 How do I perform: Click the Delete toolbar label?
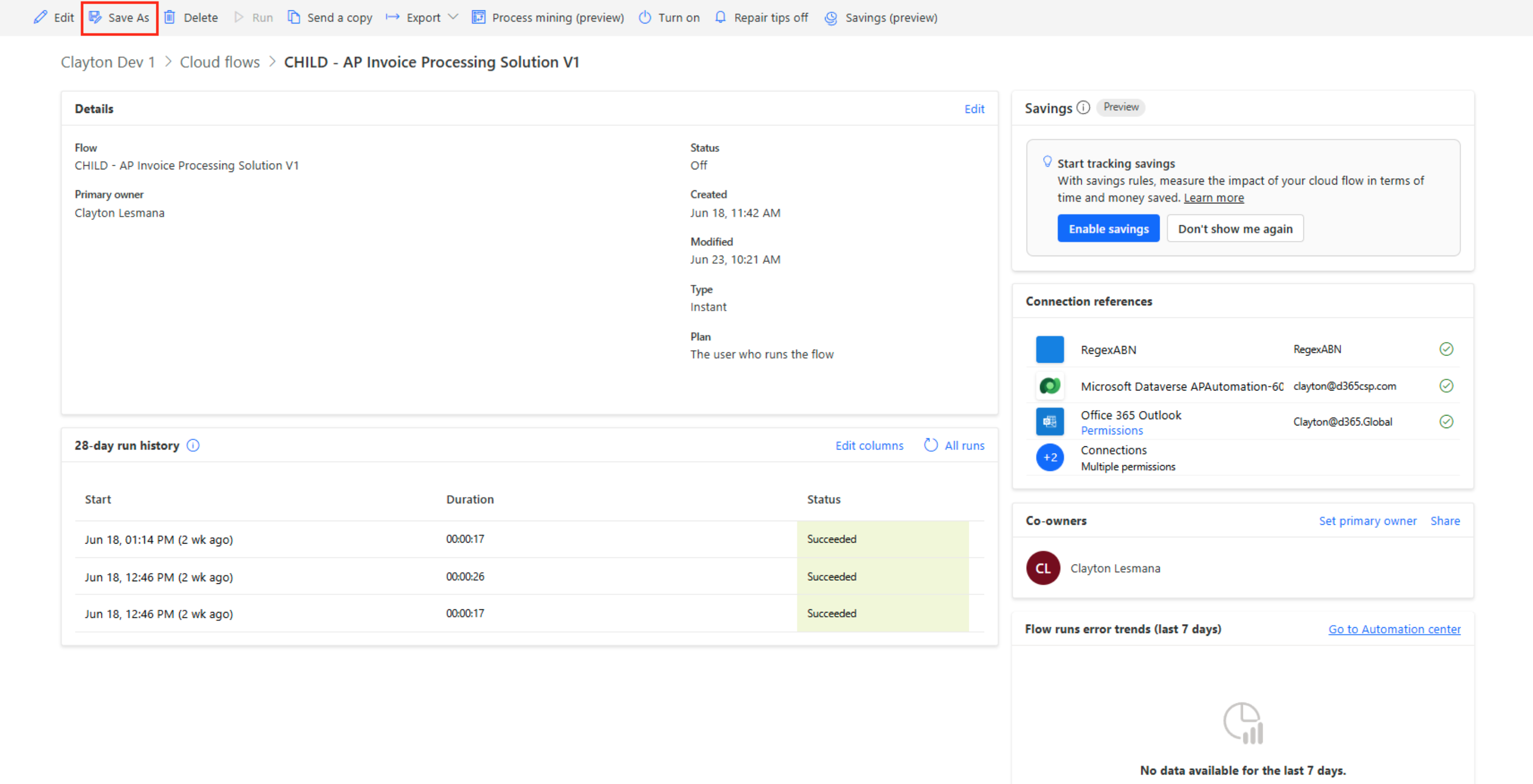click(201, 18)
